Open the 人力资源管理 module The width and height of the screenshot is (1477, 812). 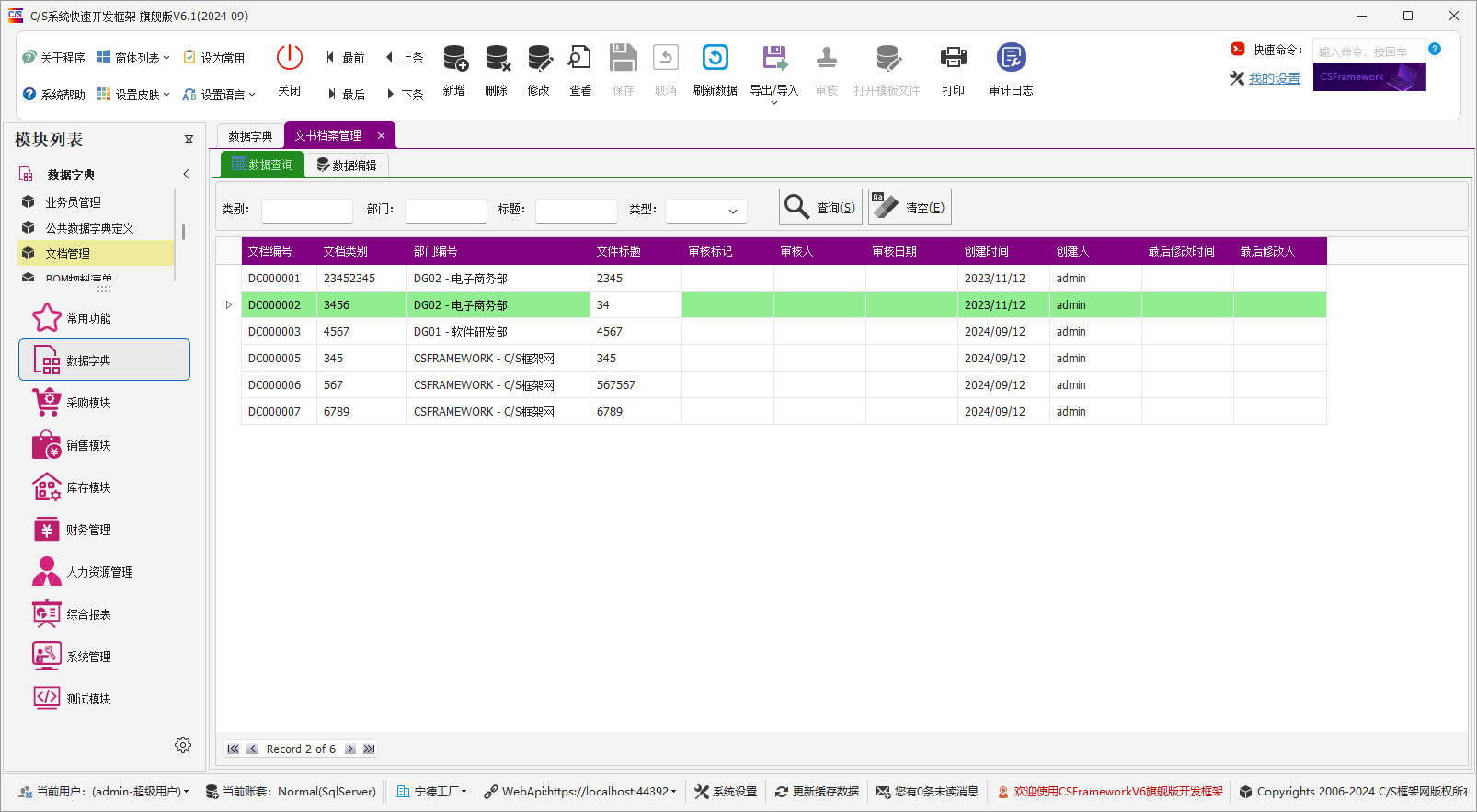pos(104,572)
